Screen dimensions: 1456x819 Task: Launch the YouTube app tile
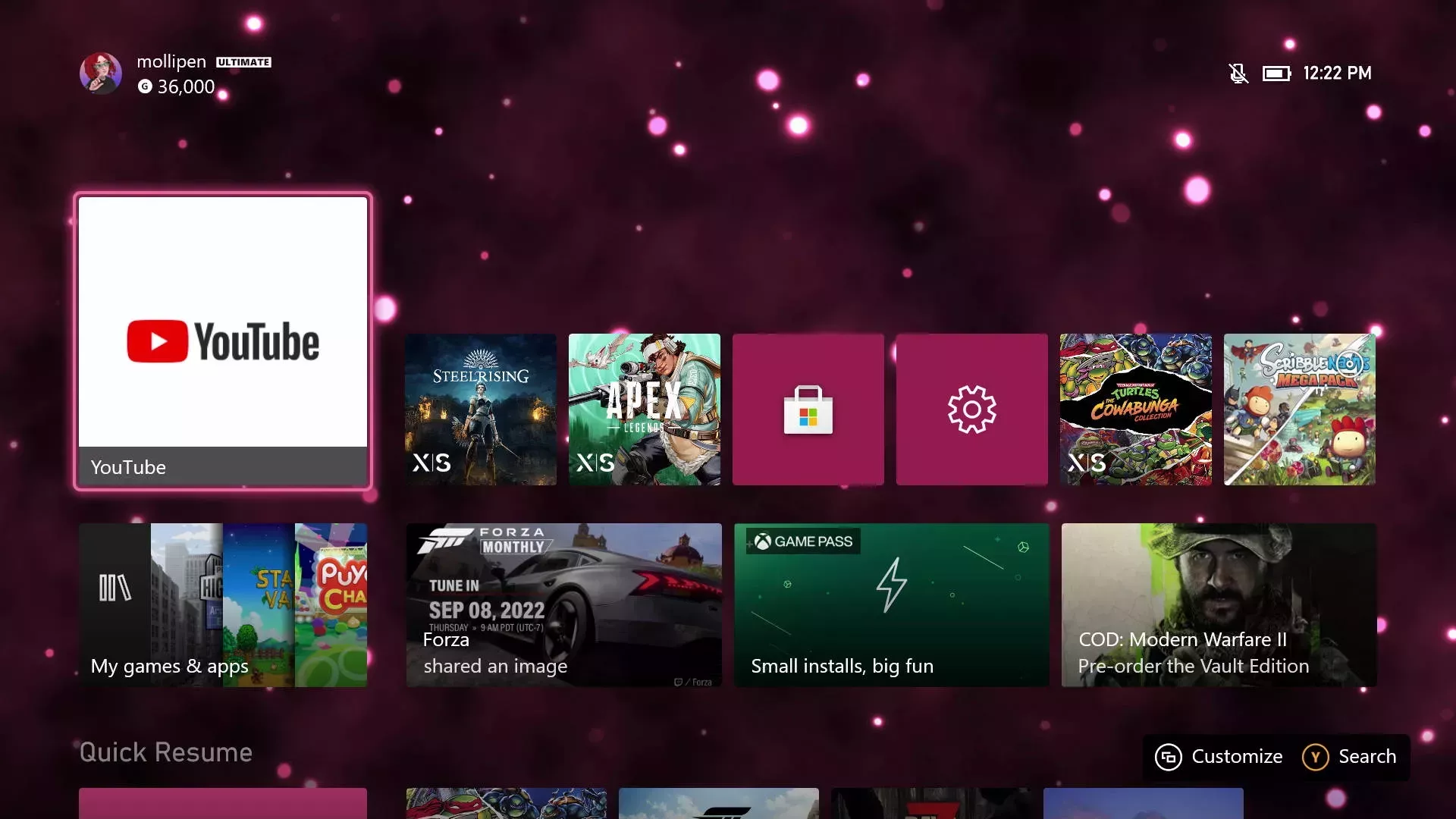click(x=223, y=341)
